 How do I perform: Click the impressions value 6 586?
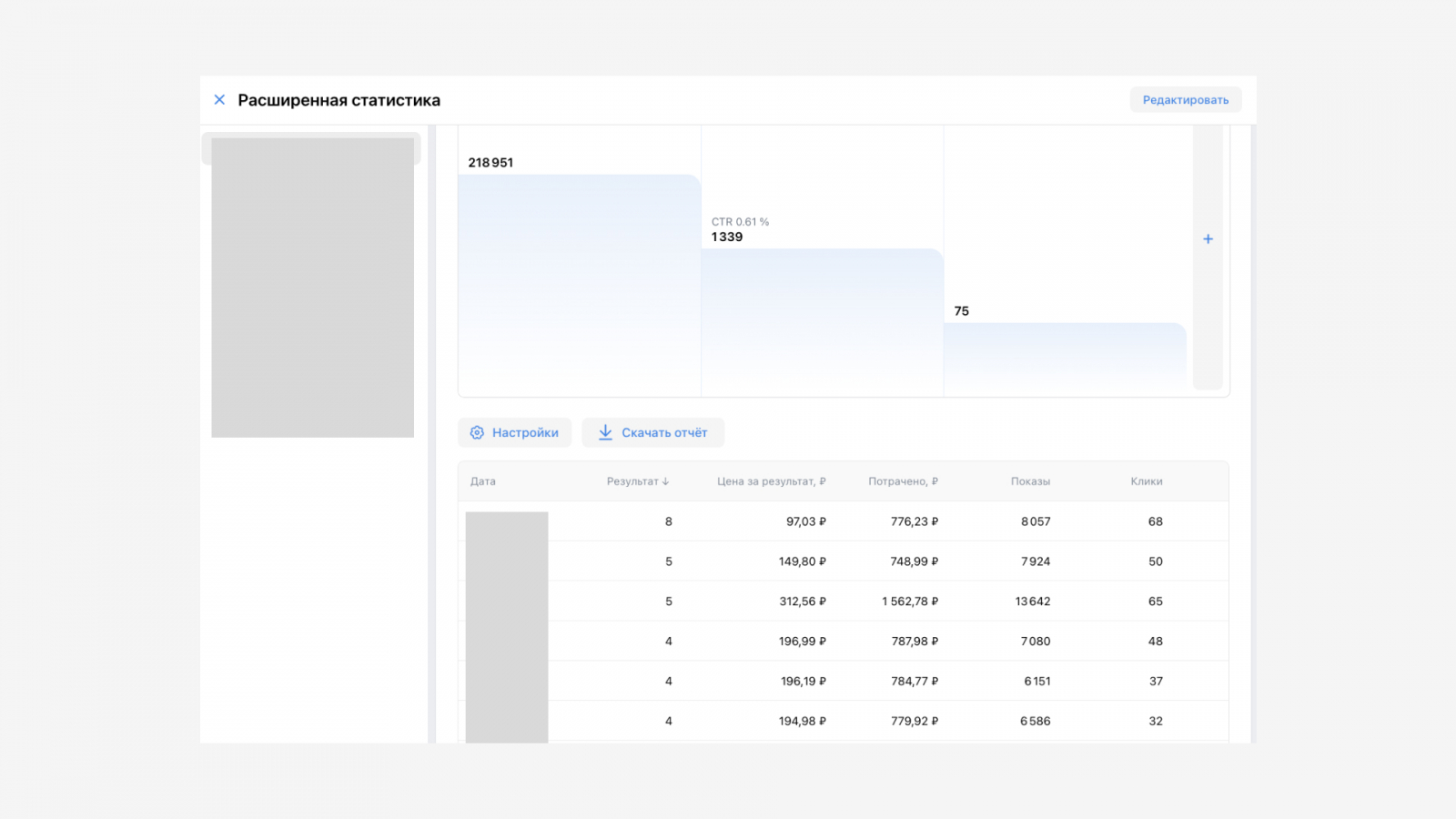click(1036, 721)
